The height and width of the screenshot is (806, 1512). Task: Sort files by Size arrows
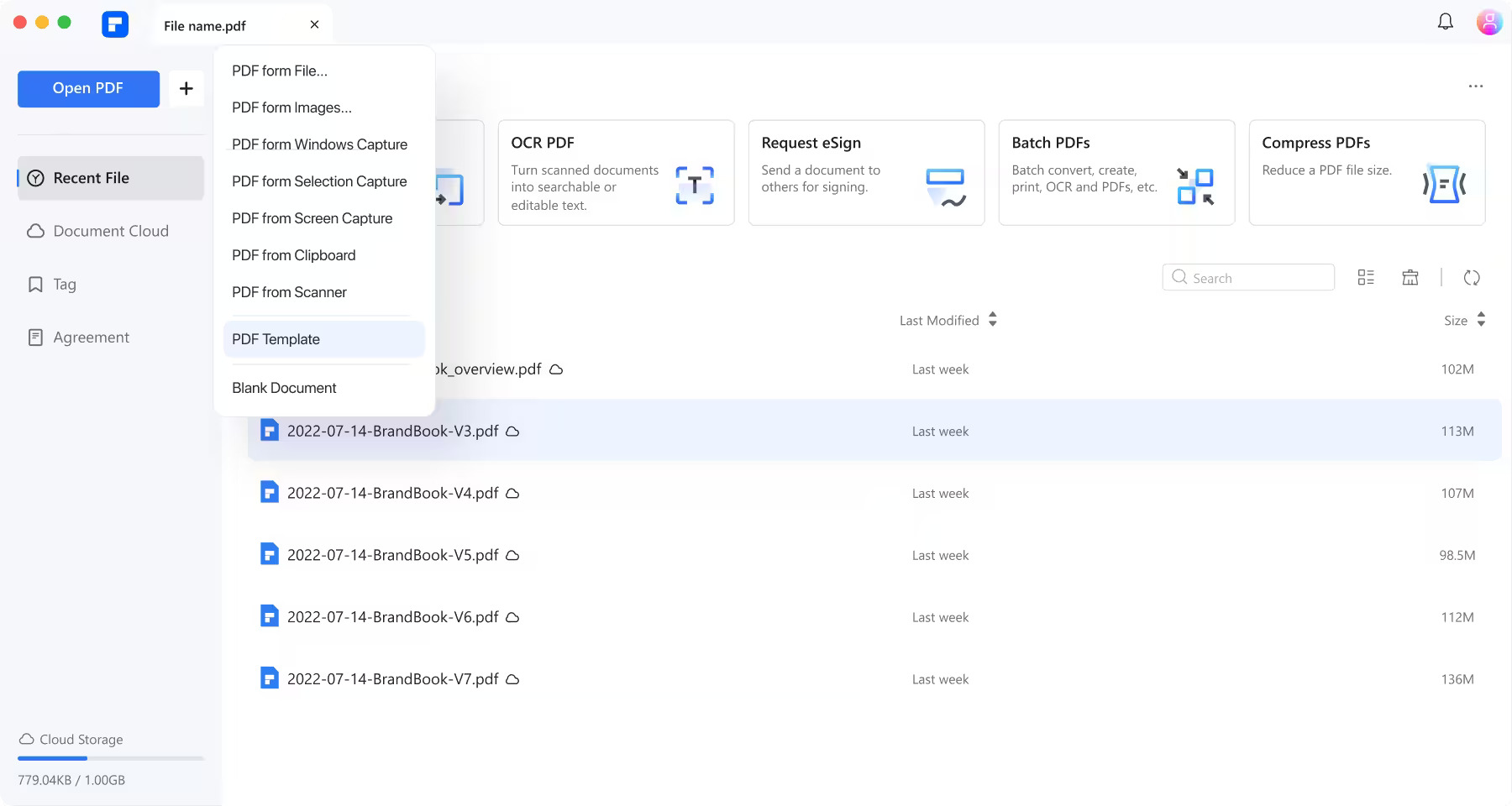(1481, 320)
